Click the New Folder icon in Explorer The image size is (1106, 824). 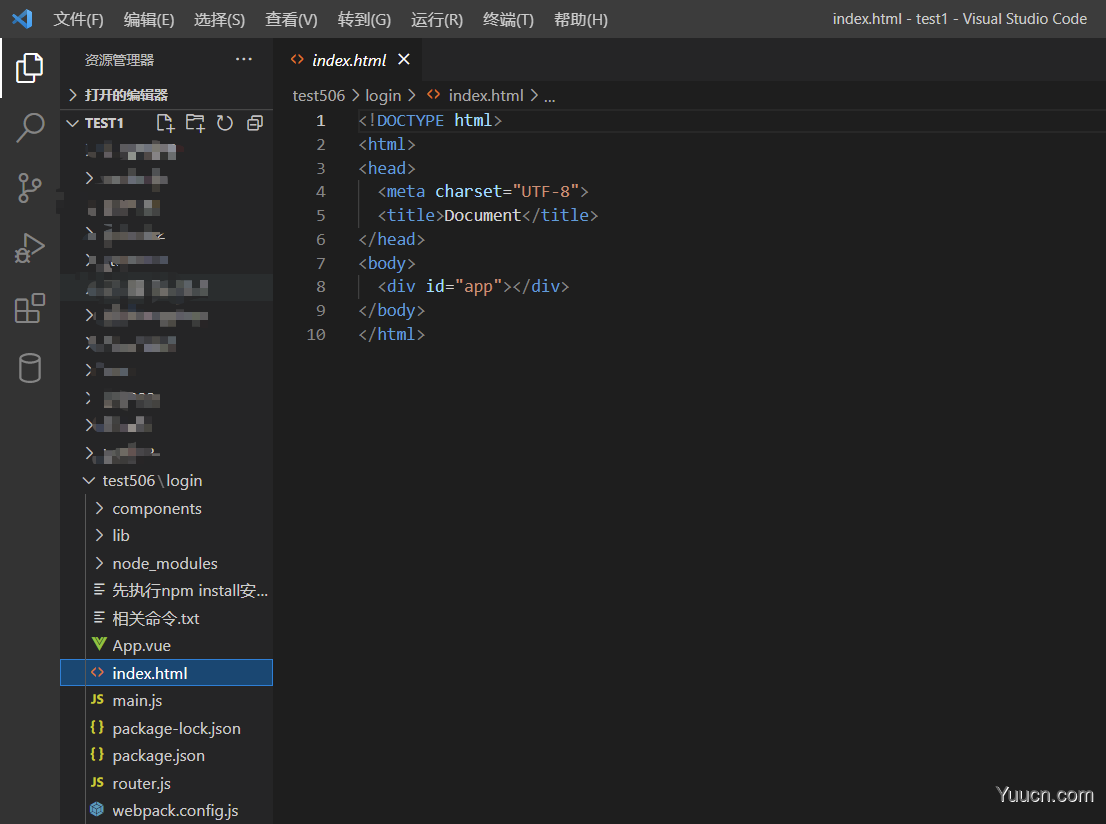click(x=194, y=122)
